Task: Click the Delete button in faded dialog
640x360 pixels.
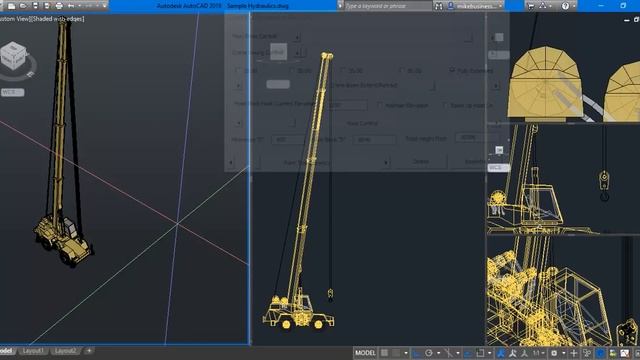Action: coord(420,162)
